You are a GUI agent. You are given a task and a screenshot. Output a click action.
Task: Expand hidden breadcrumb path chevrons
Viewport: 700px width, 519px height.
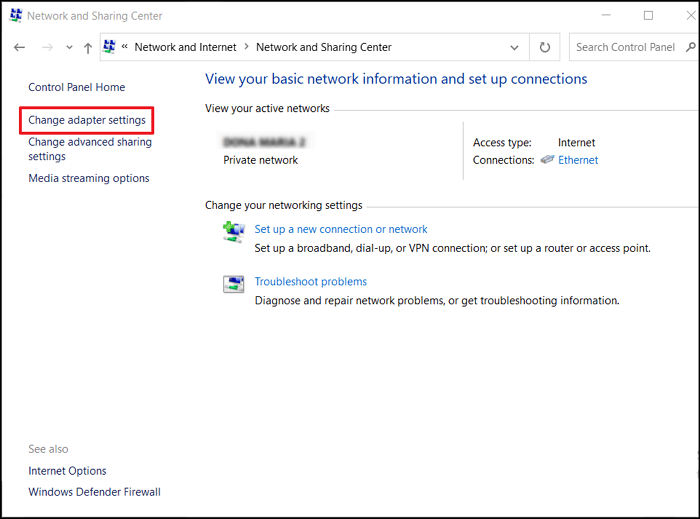(125, 46)
